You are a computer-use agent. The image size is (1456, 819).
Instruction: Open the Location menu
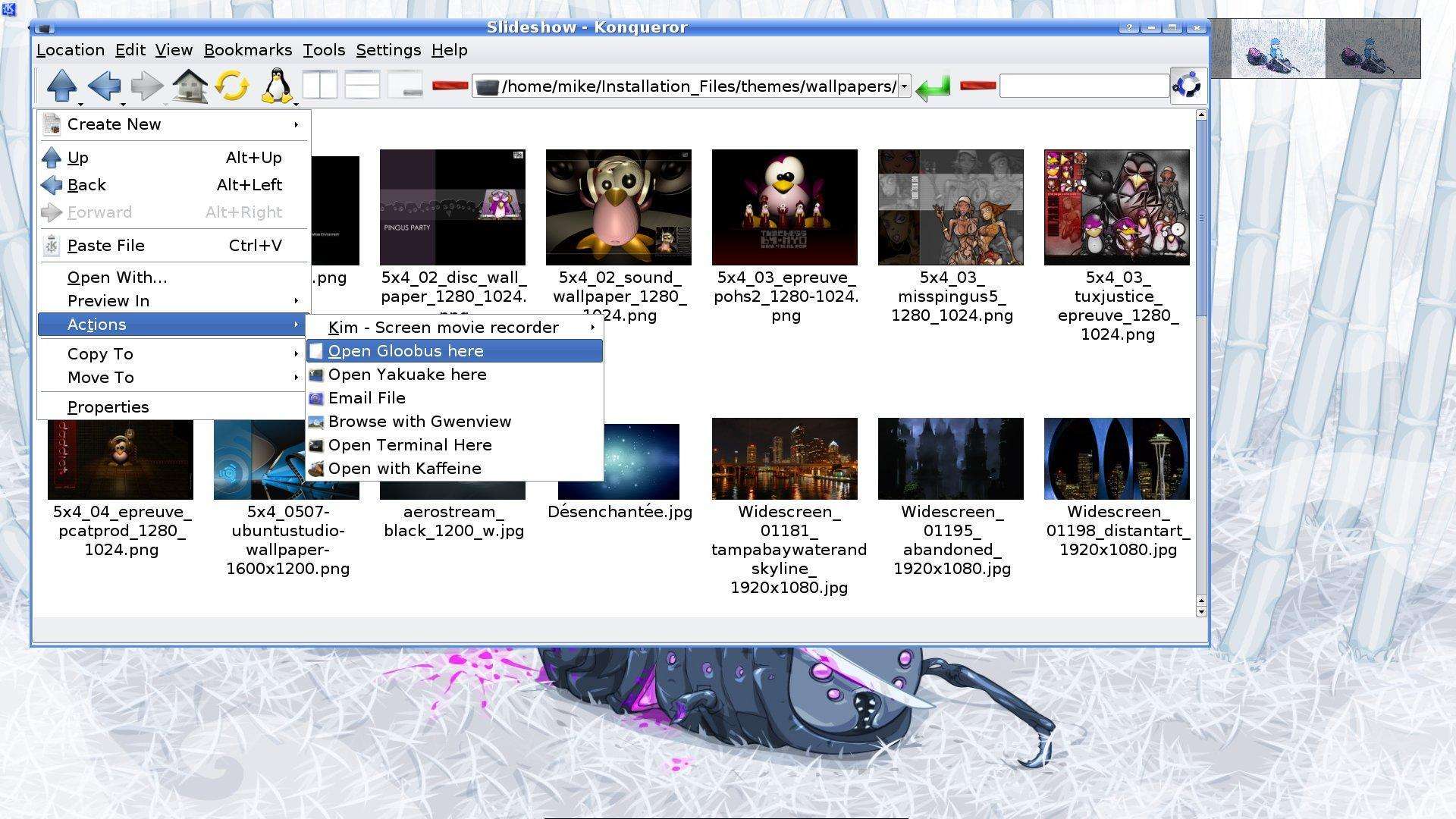tap(71, 50)
